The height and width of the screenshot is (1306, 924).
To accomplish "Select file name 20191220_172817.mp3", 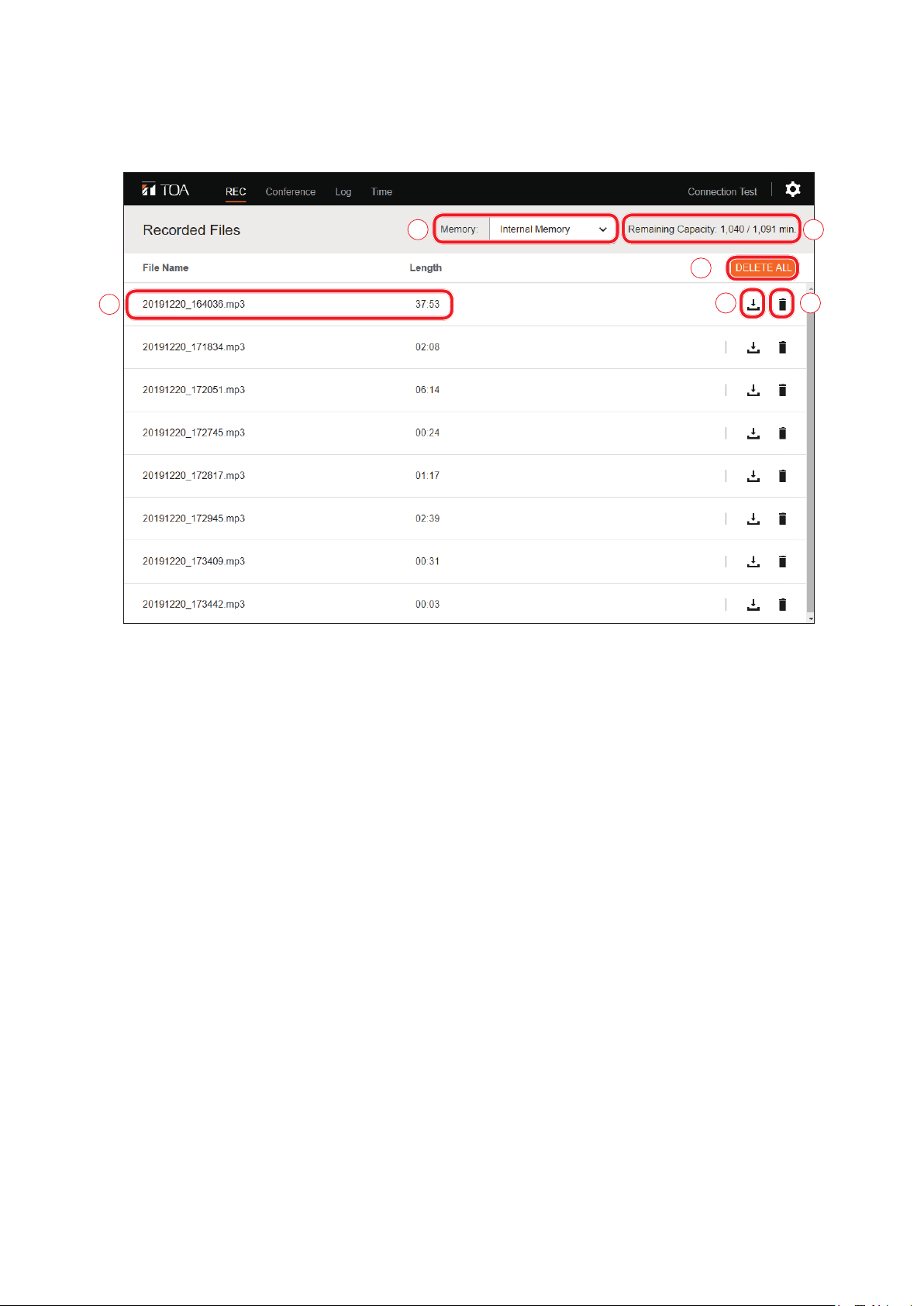I will click(194, 476).
